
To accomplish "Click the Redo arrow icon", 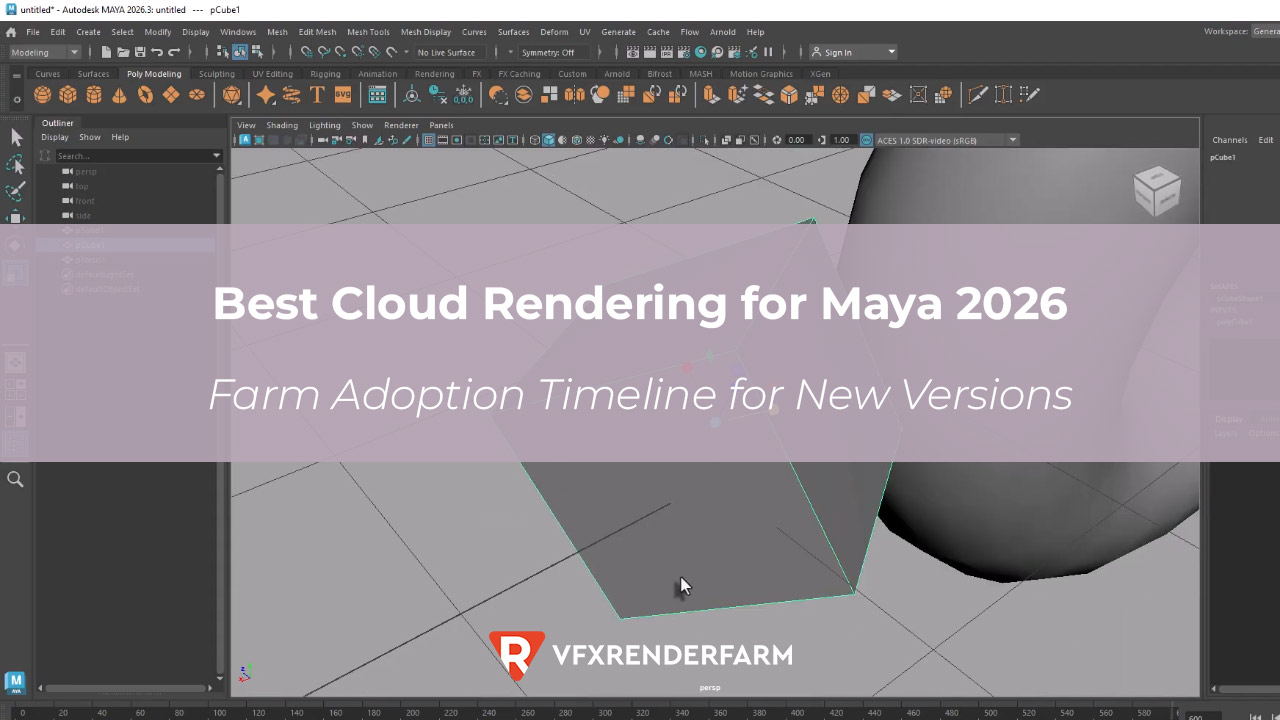I will pyautogui.click(x=174, y=52).
